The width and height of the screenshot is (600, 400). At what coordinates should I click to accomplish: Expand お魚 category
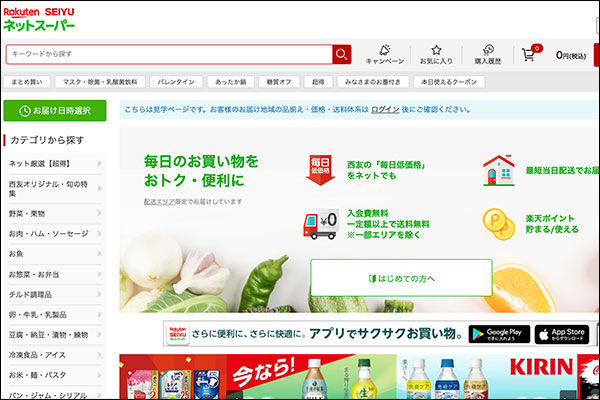click(x=55, y=254)
